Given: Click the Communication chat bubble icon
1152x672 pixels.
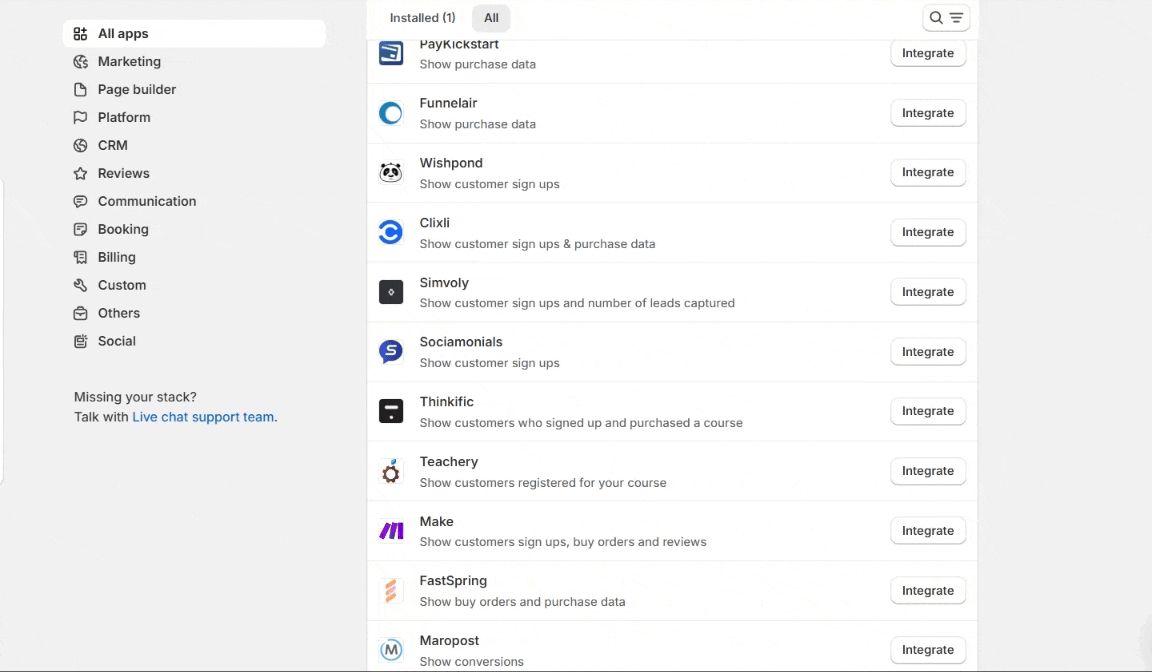Looking at the screenshot, I should [80, 201].
